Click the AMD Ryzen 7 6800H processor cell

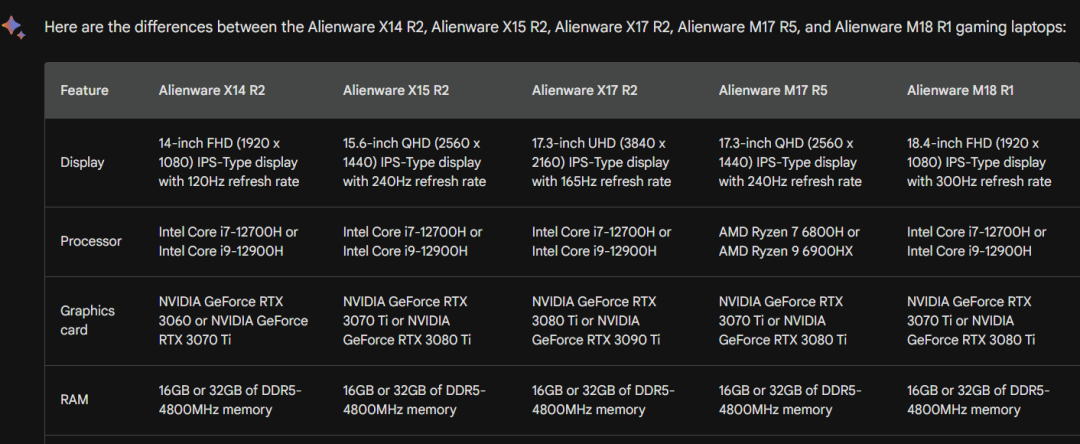[x=788, y=241]
